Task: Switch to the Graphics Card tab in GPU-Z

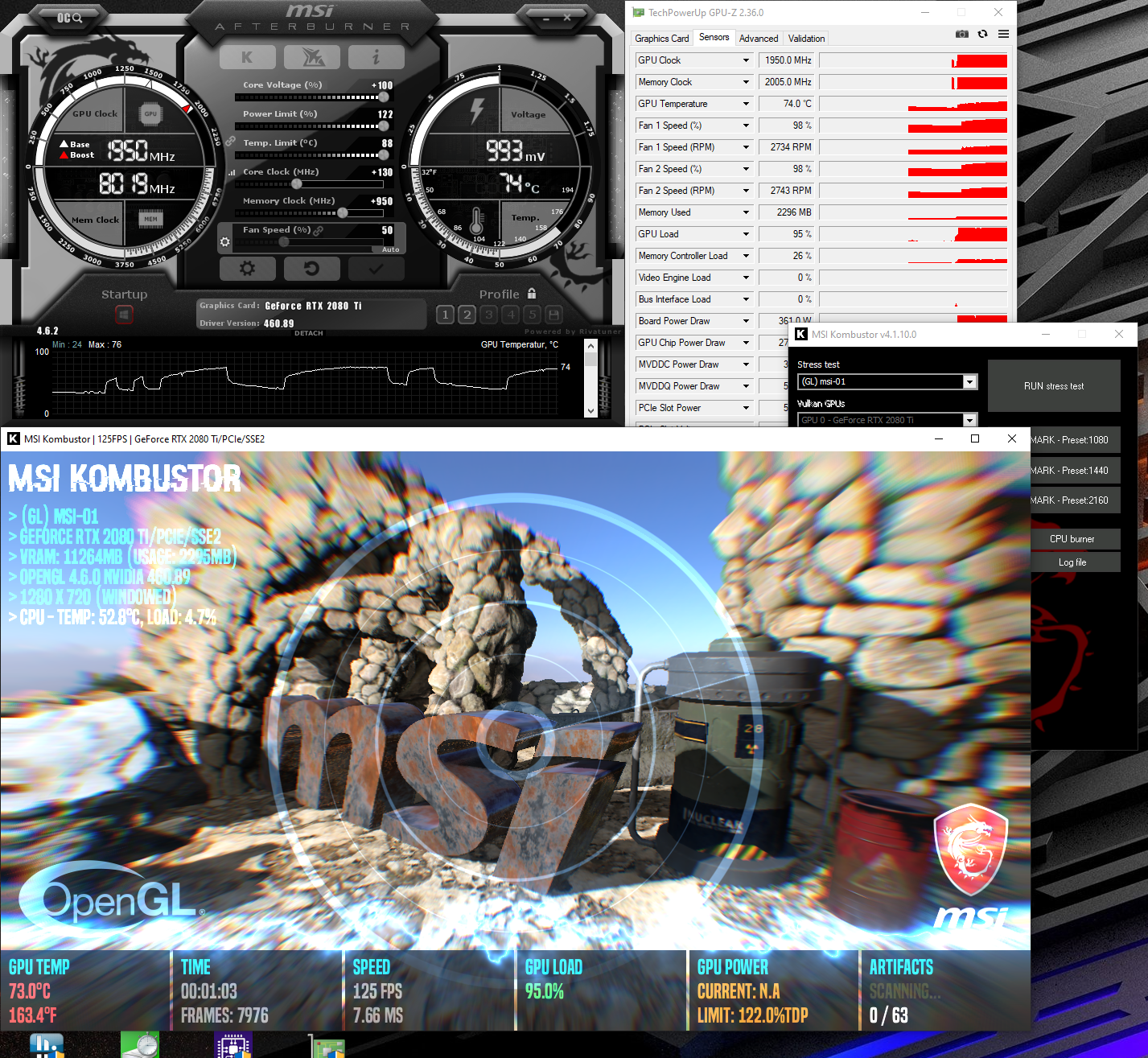Action: pos(662,39)
